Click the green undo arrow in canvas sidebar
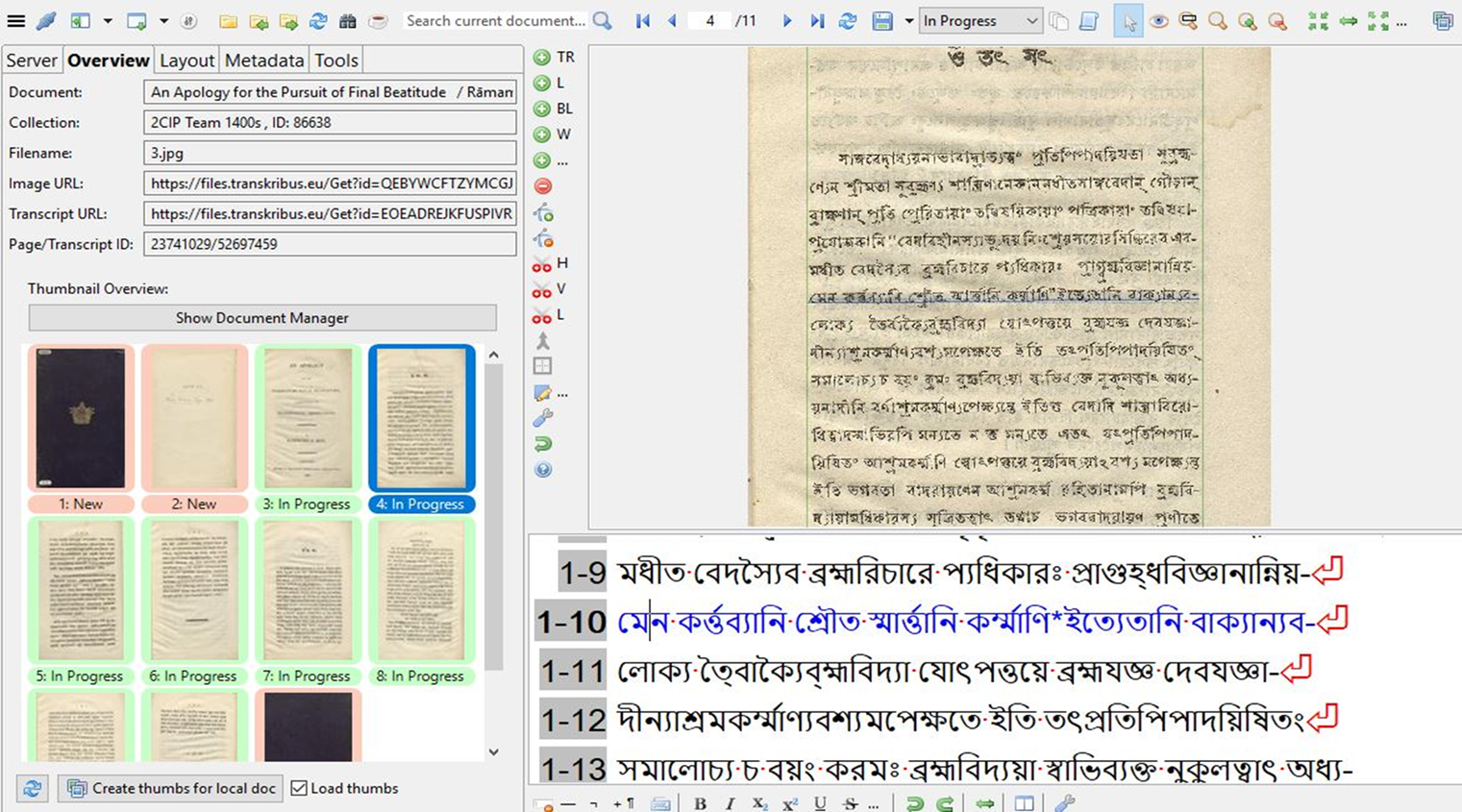Screen dimensions: 1462x812 [x=543, y=444]
